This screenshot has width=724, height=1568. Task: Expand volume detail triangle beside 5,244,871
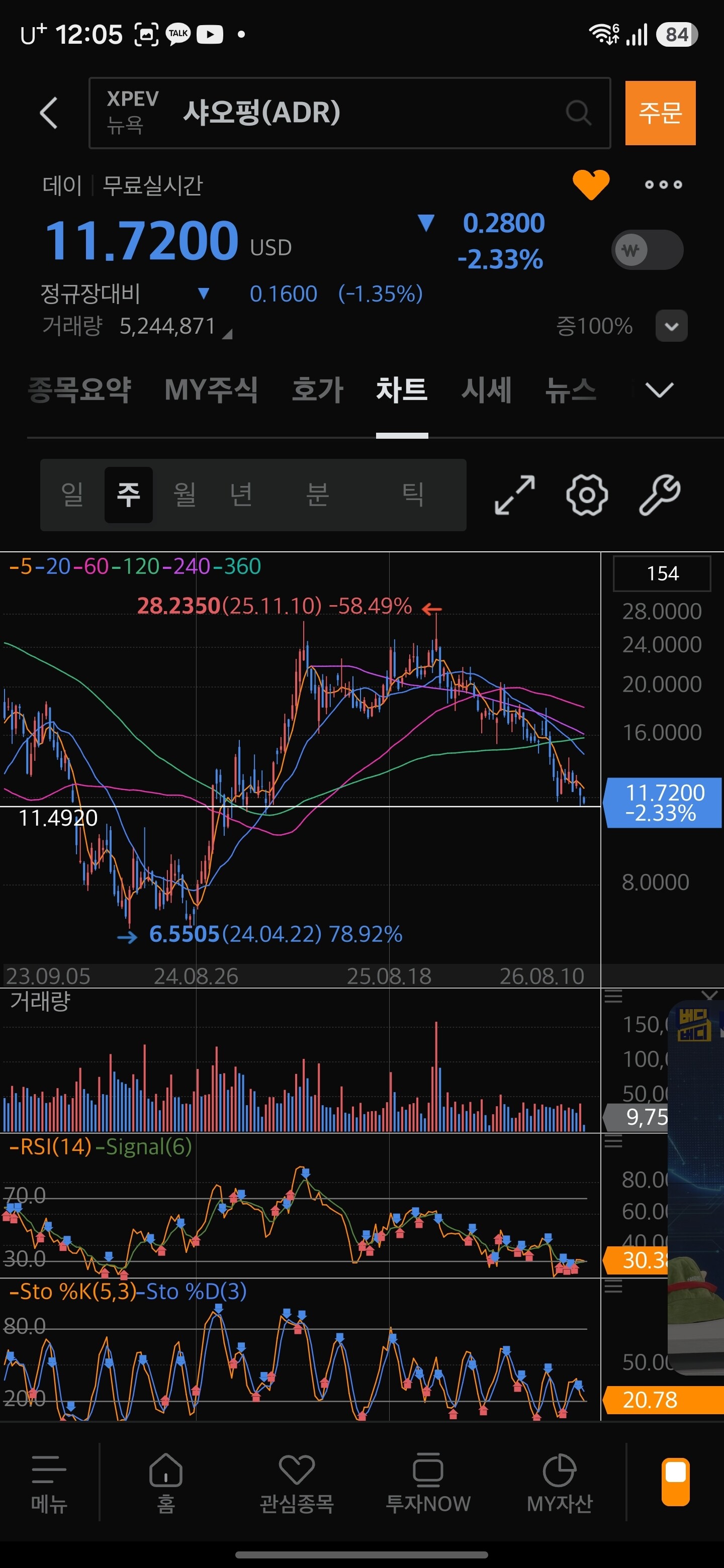pos(227,334)
